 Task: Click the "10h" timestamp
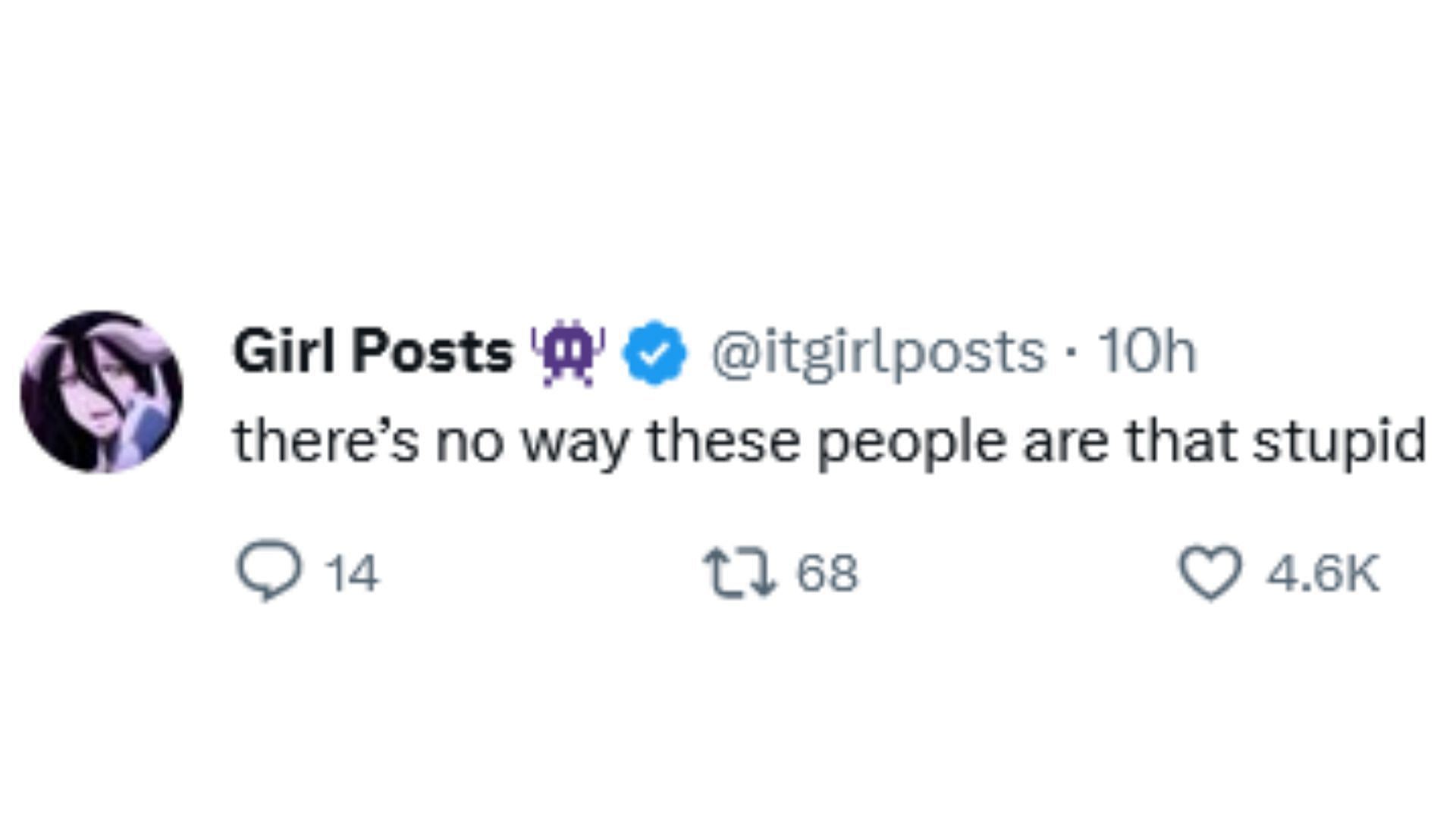click(x=1147, y=353)
